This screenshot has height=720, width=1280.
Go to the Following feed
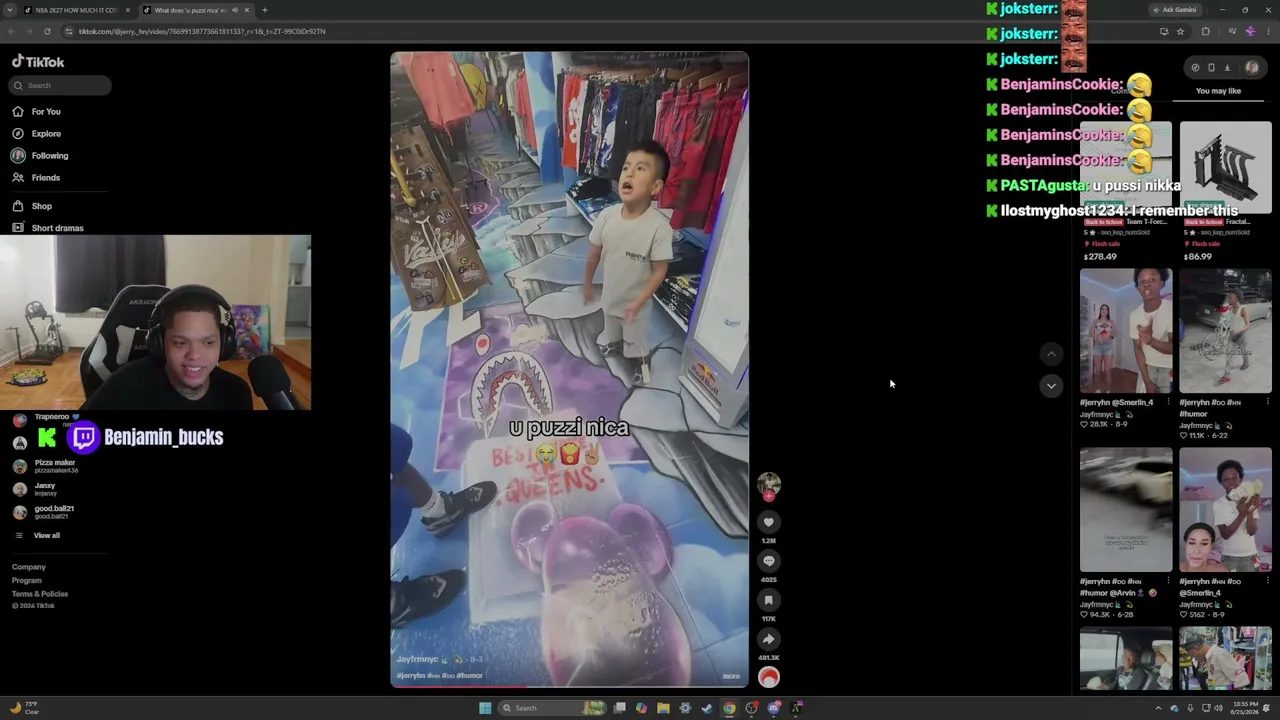coord(50,156)
